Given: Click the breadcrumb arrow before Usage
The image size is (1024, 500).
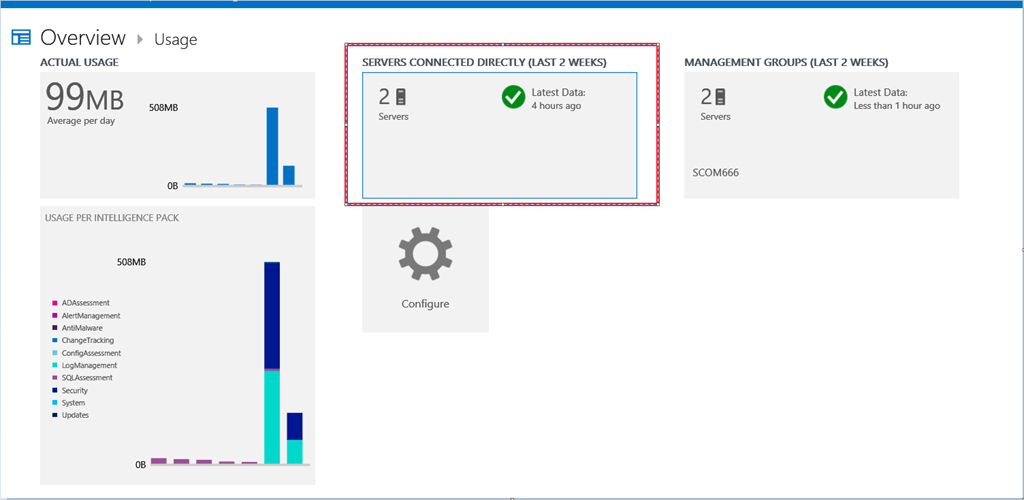Looking at the screenshot, I should tap(140, 39).
